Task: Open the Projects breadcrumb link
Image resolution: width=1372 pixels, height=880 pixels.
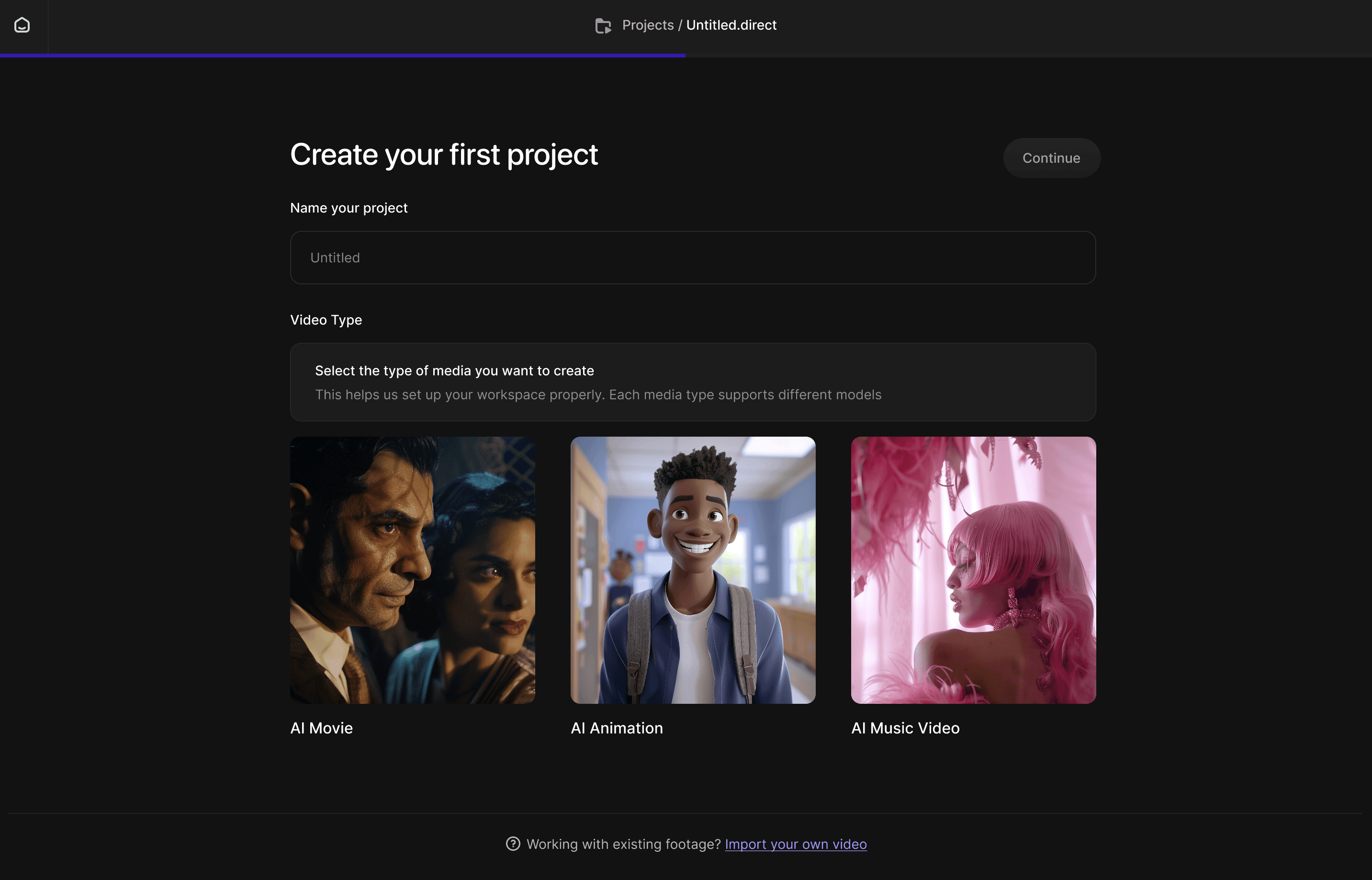Action: pos(648,25)
